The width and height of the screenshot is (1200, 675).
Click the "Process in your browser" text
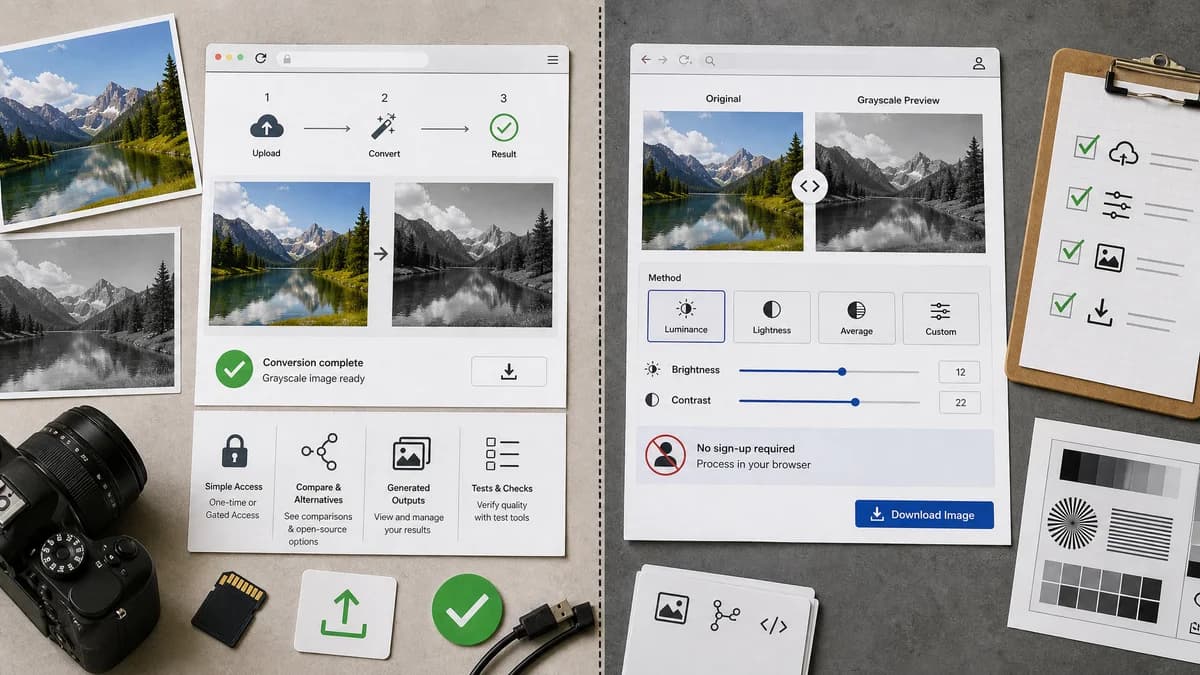pyautogui.click(x=754, y=465)
